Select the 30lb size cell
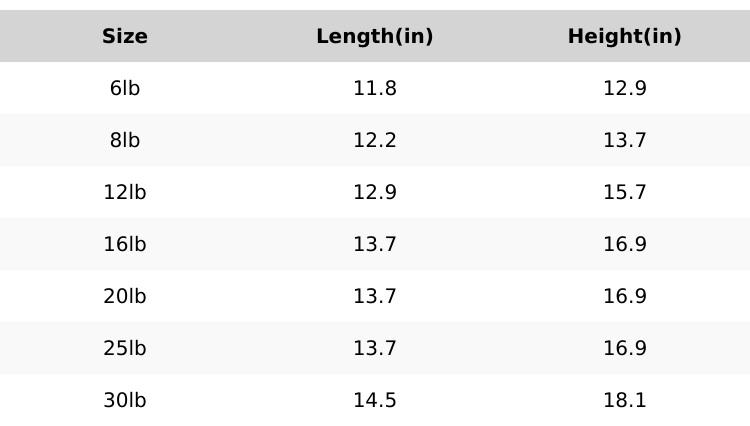 (125, 401)
